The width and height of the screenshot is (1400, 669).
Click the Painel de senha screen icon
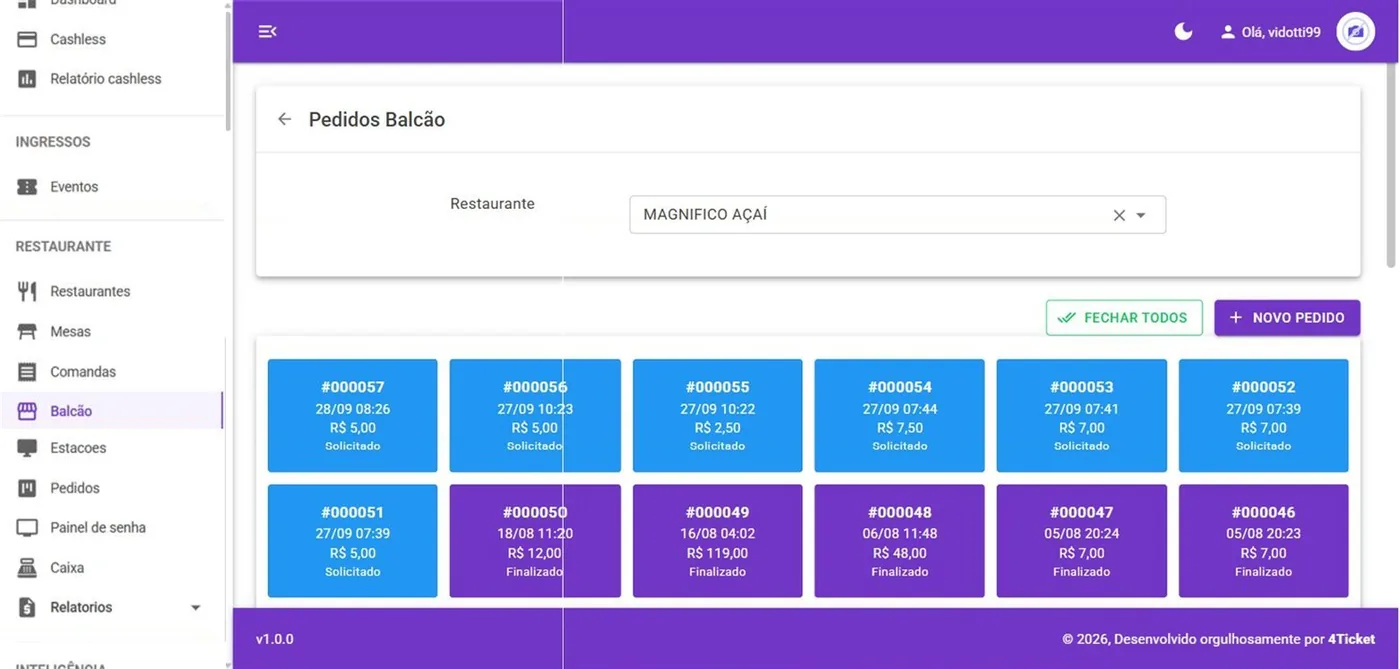[x=28, y=528]
